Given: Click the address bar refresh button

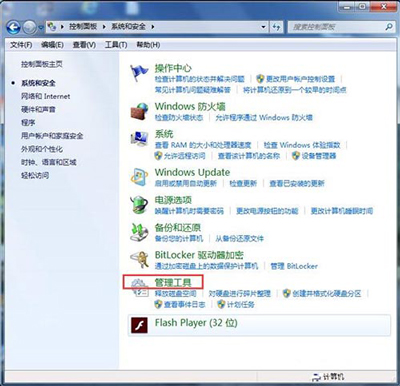Looking at the screenshot, I should (276, 27).
